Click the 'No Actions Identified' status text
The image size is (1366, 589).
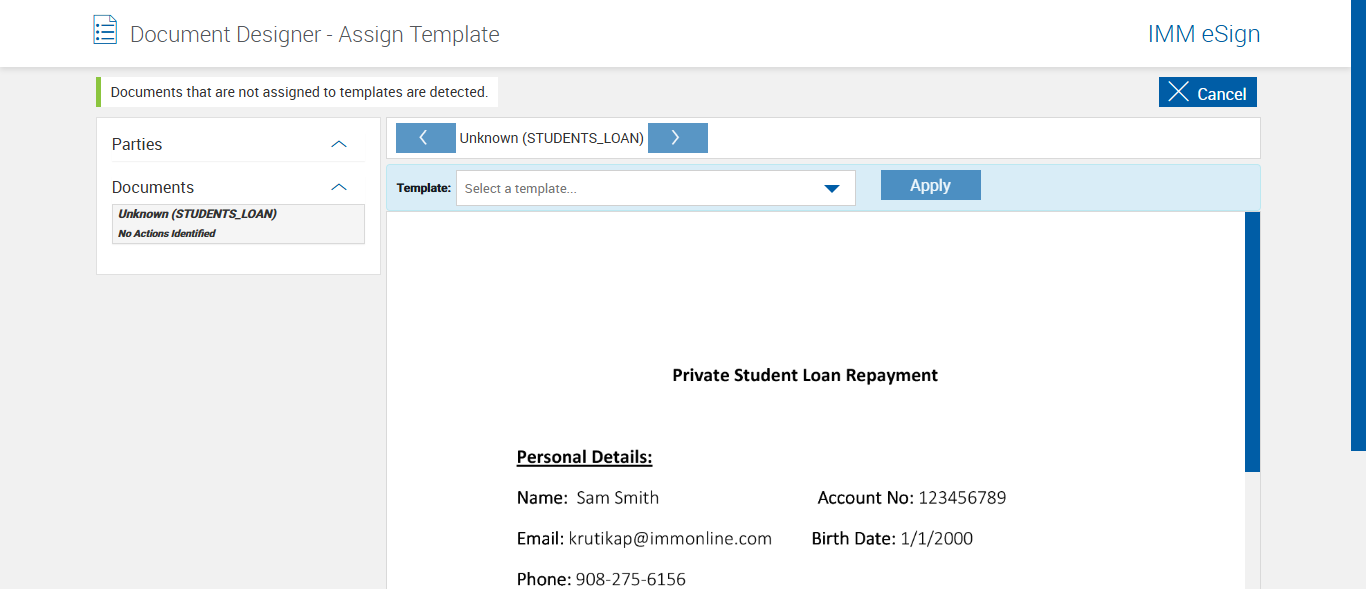pos(167,233)
